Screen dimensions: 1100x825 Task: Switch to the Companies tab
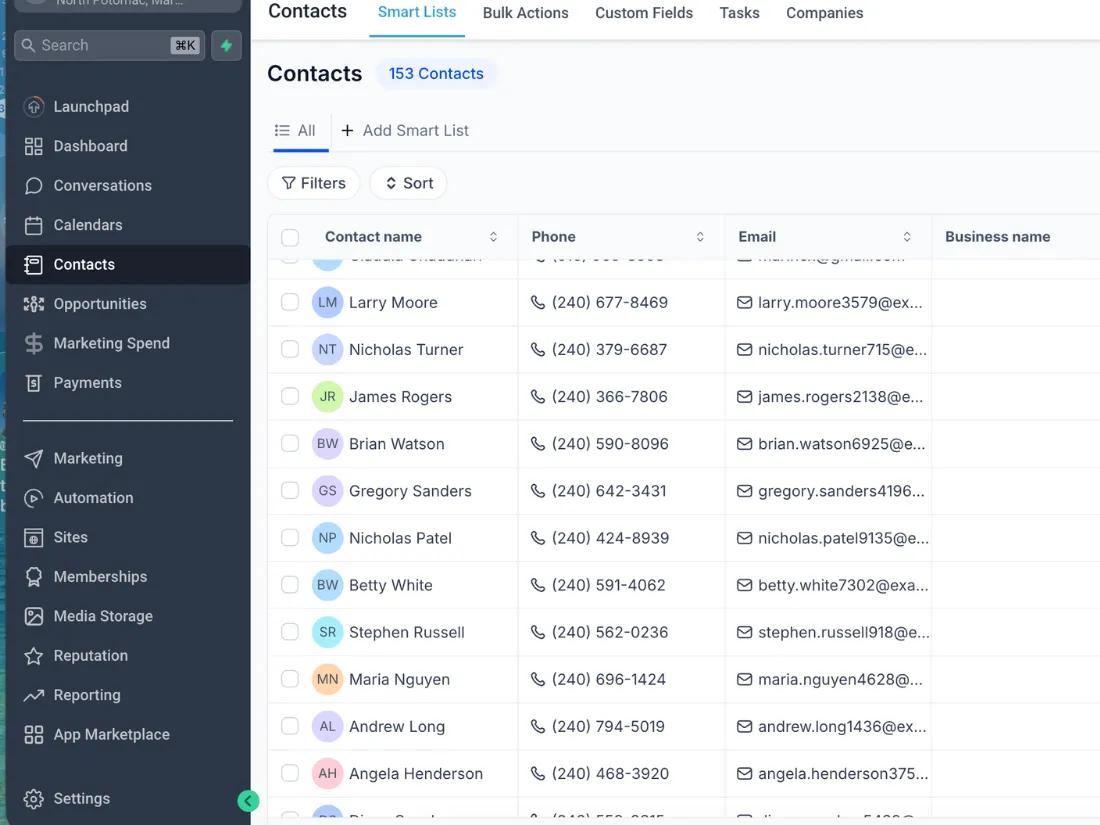point(824,13)
